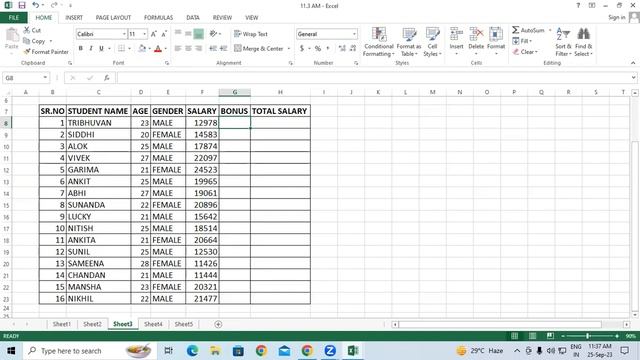Toggle Italic formatting
The image size is (640, 360).
(91, 48)
